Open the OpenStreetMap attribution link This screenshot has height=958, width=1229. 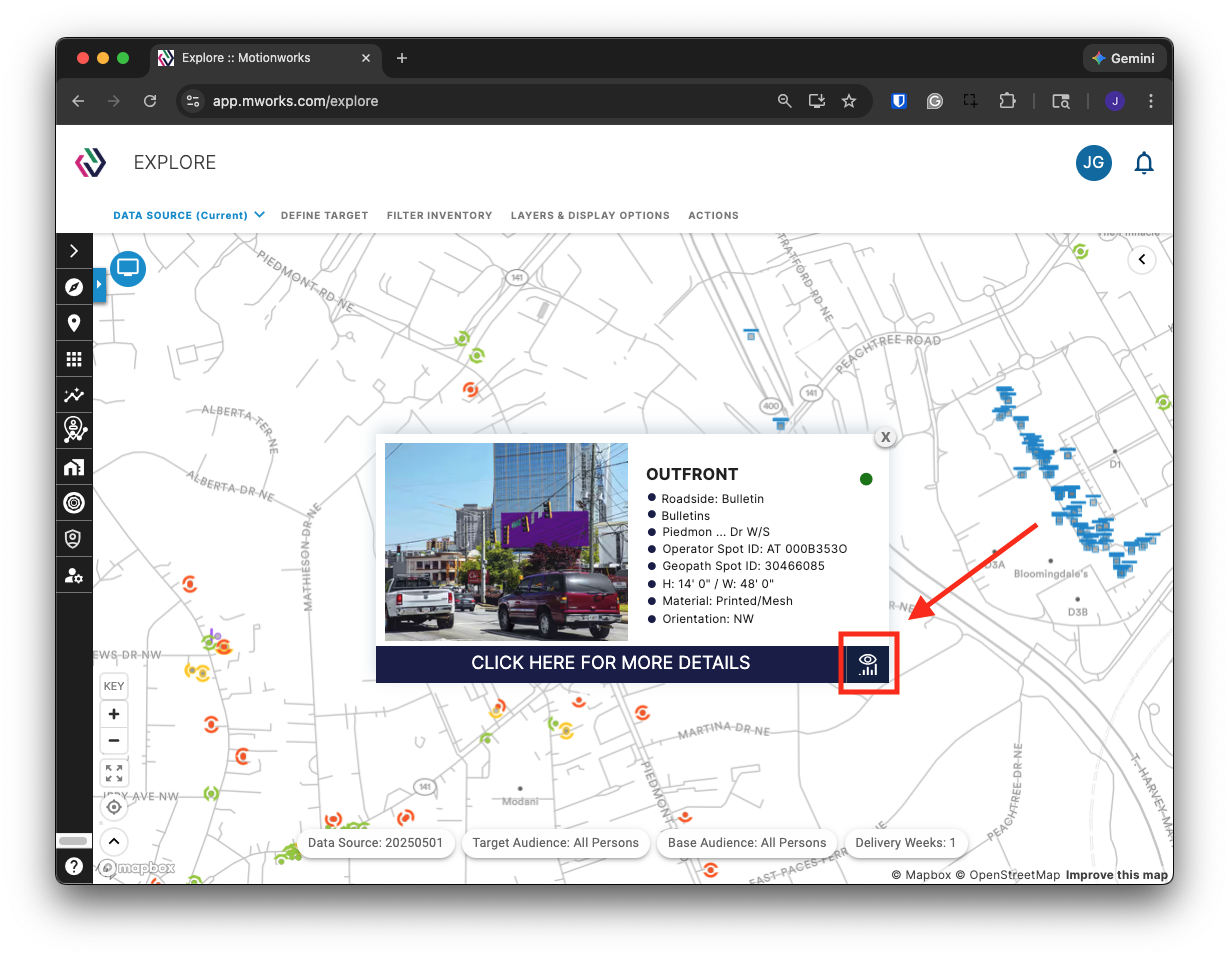tap(1008, 875)
